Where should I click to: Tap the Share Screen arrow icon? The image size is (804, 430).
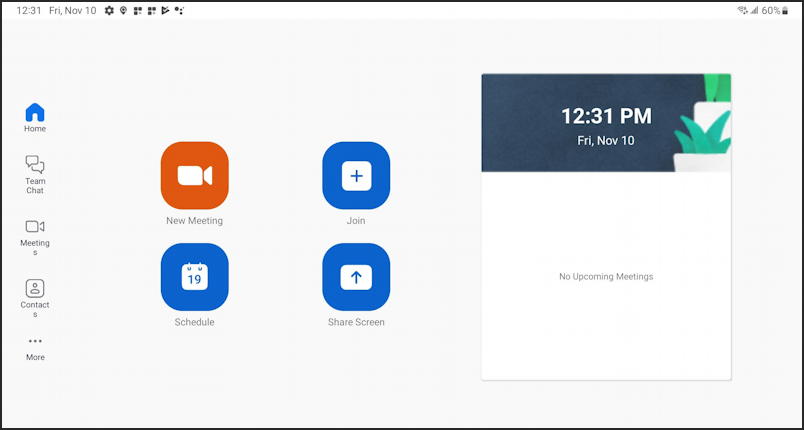[x=356, y=277]
